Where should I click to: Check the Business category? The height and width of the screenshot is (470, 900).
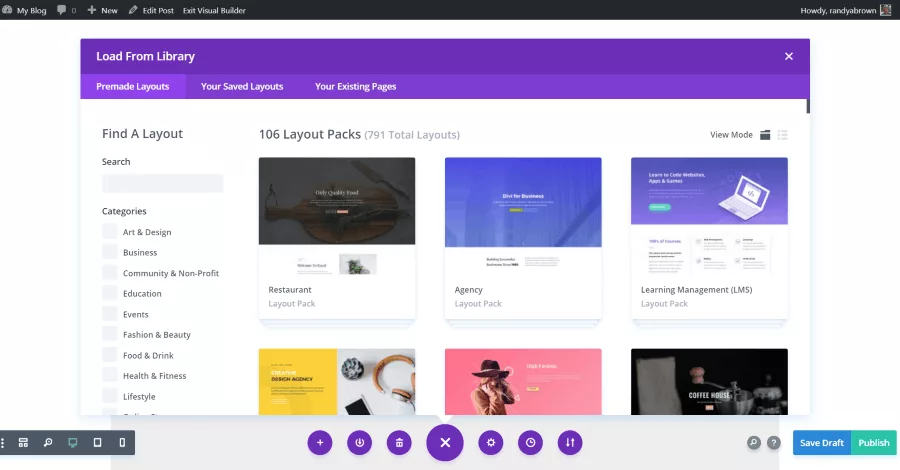coord(110,252)
